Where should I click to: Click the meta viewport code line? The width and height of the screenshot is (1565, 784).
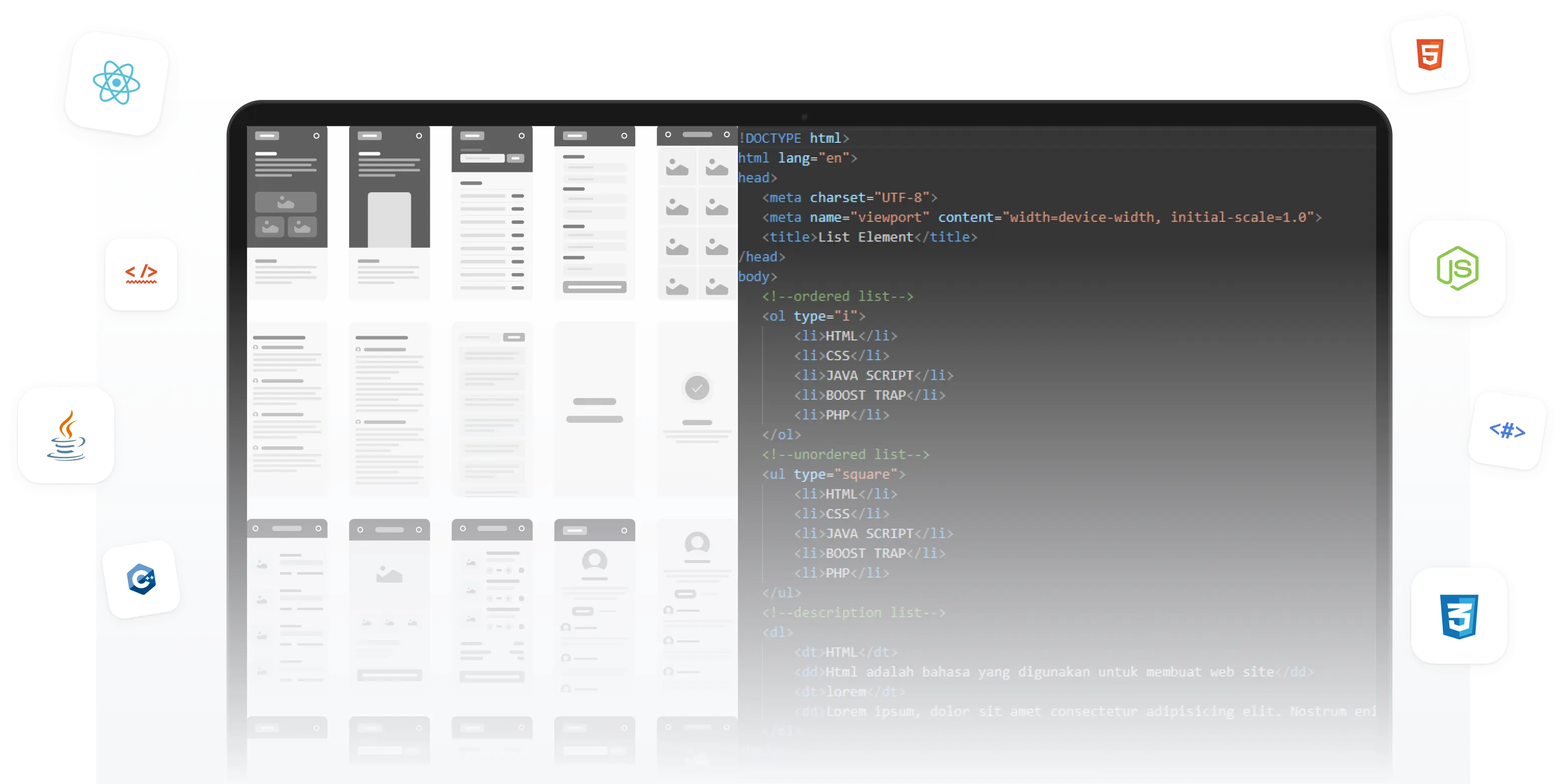1041,217
